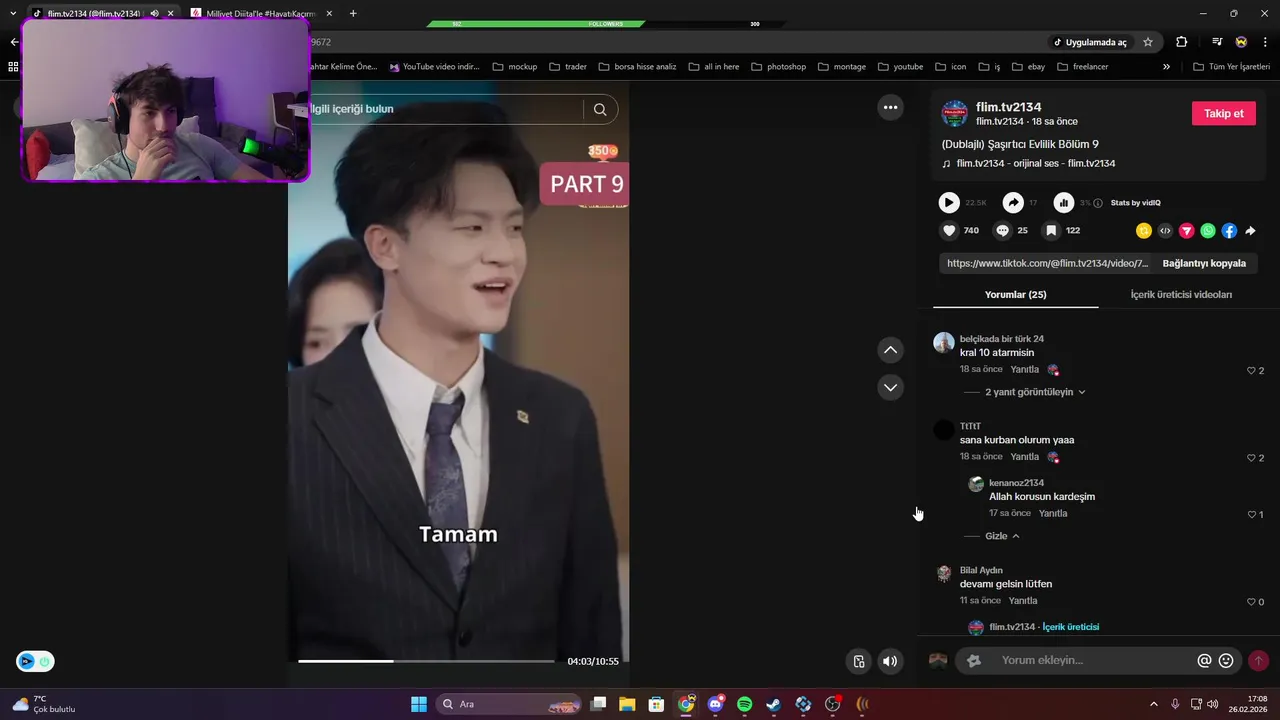Viewport: 1280px width, 720px height.
Task: Share video to WhatsApp
Action: [1208, 230]
